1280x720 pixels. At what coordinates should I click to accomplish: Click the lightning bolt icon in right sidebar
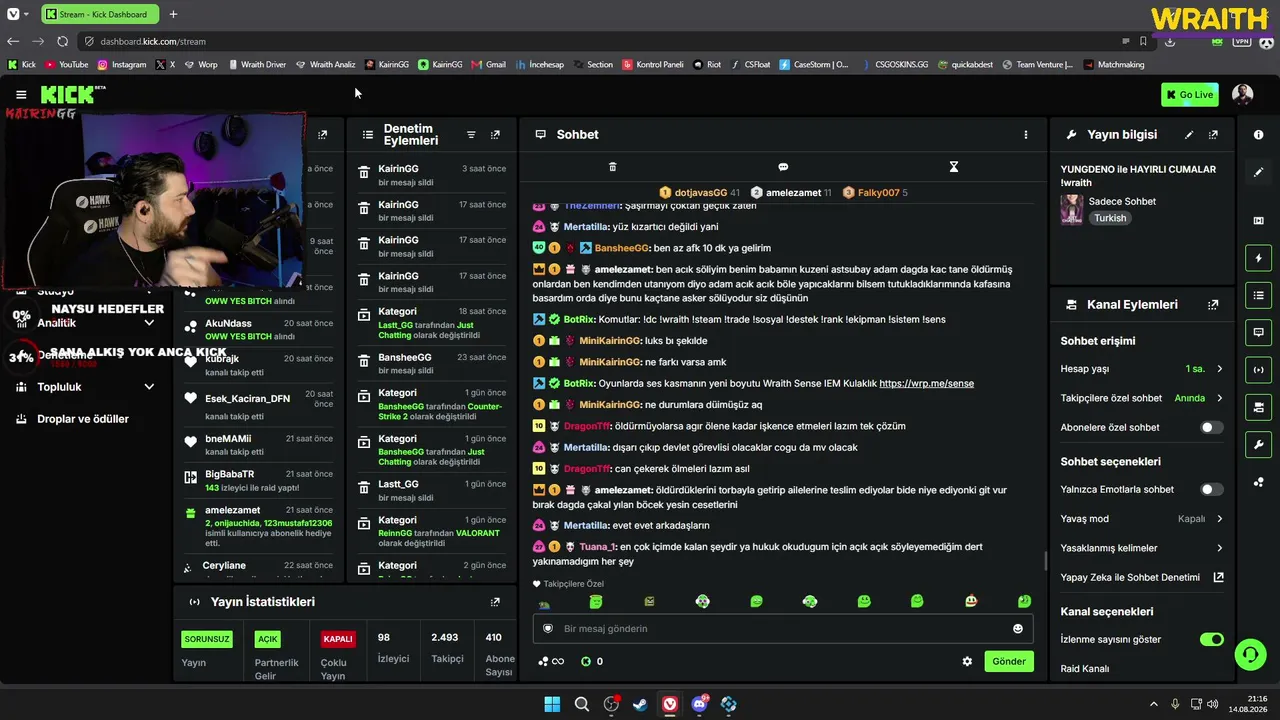click(1258, 258)
